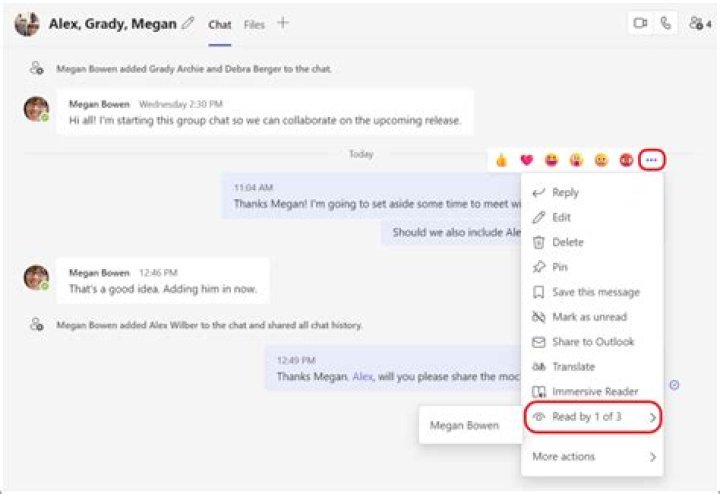Click Delete in the message menu
Image resolution: width=720 pixels, height=494 pixels.
(567, 242)
